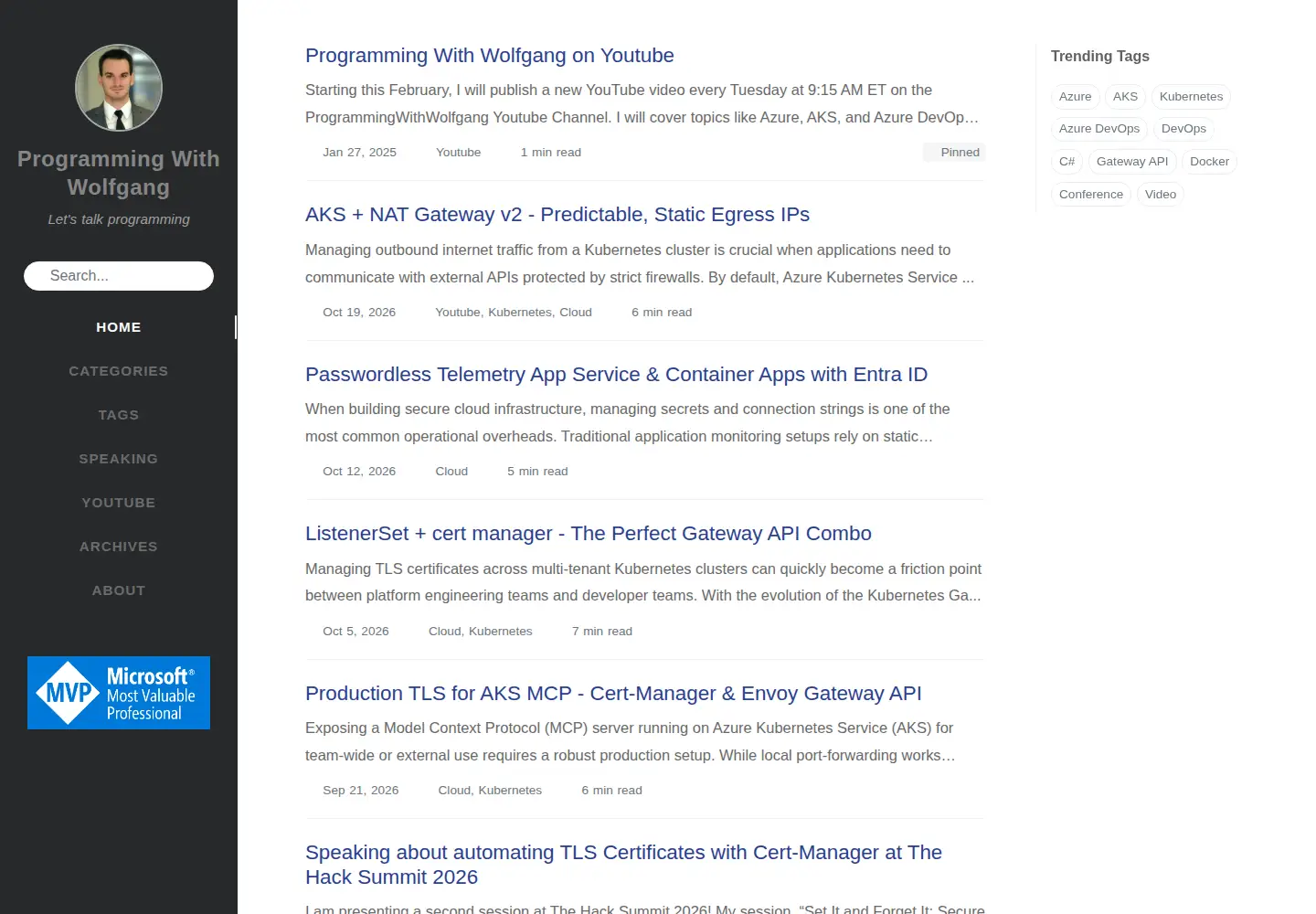Click "7 min read" text
This screenshot has height=914, width=1316.
tap(602, 632)
